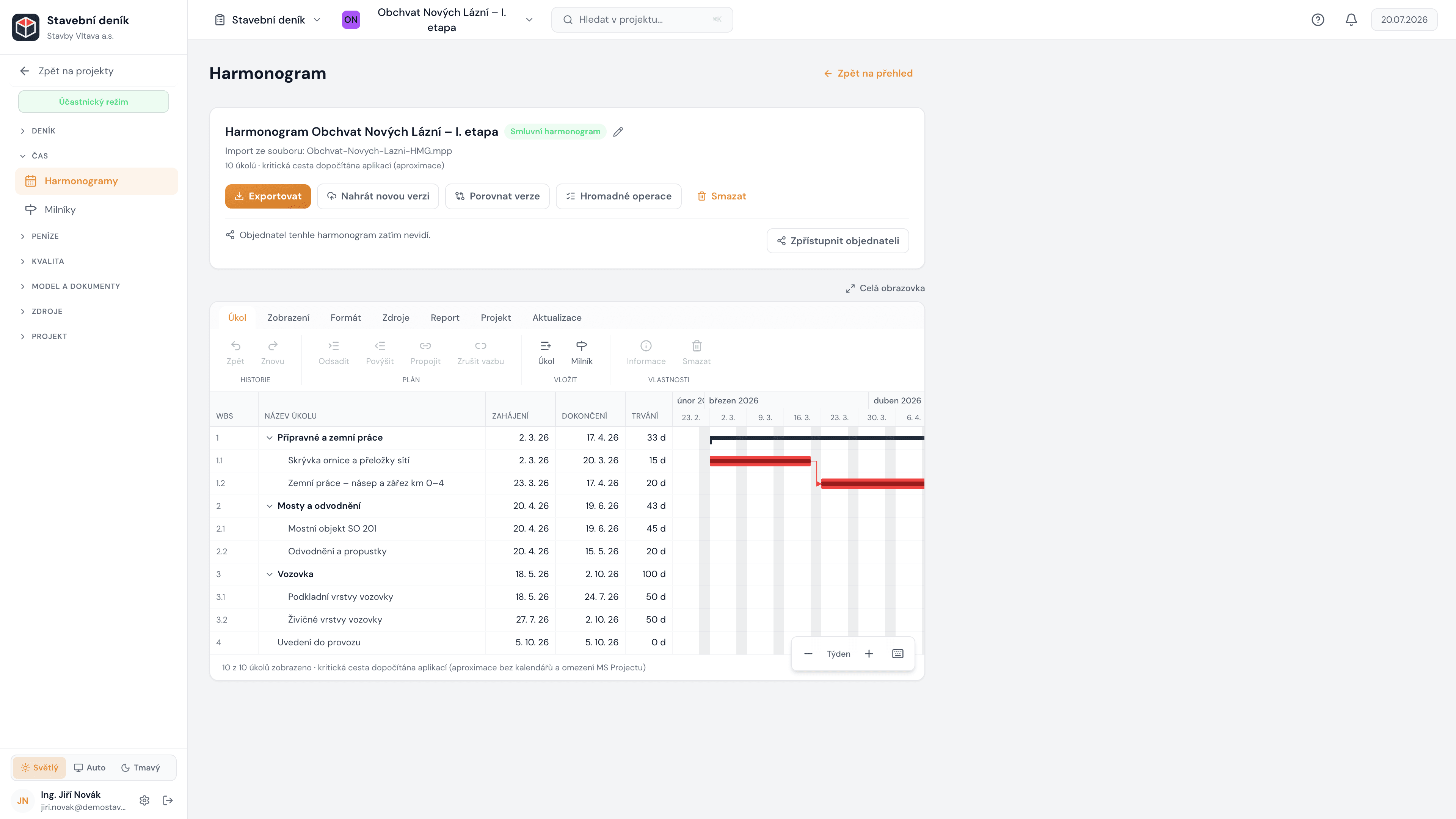Open the help question mark icon

pyautogui.click(x=1318, y=20)
